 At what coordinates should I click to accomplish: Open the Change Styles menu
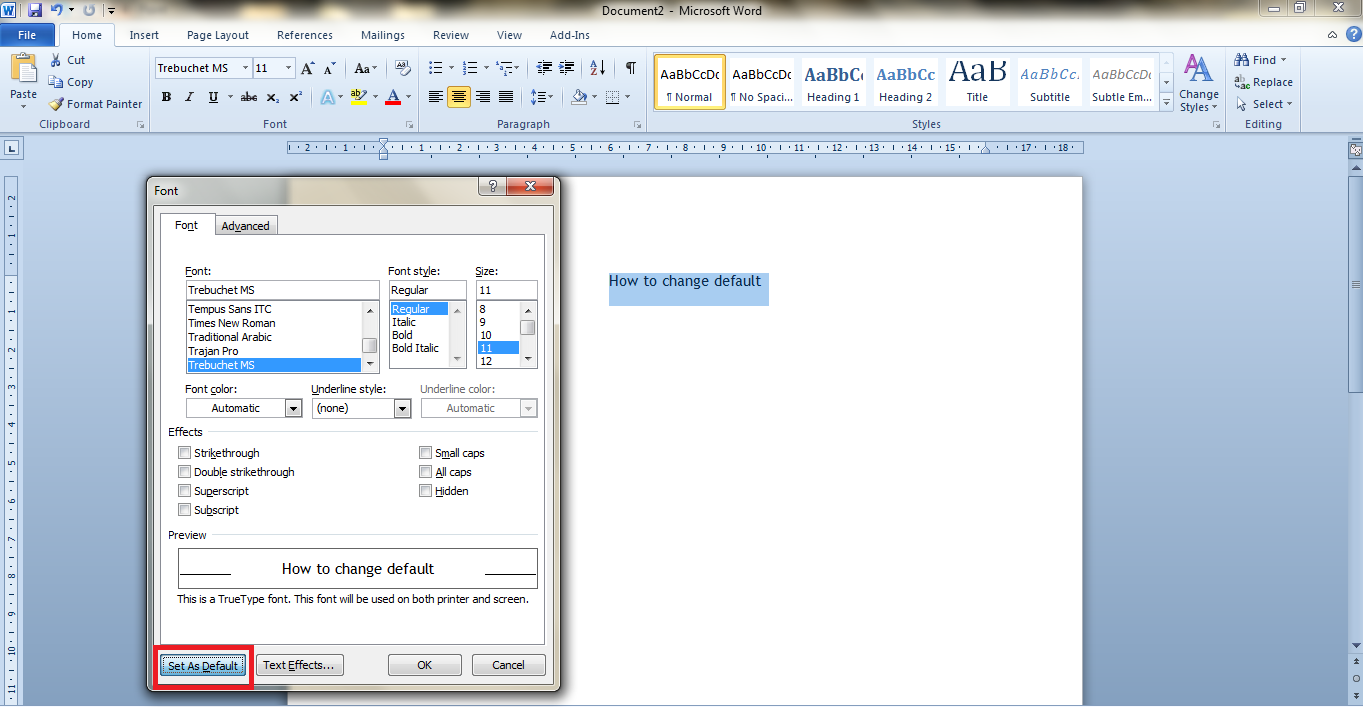tap(1198, 83)
